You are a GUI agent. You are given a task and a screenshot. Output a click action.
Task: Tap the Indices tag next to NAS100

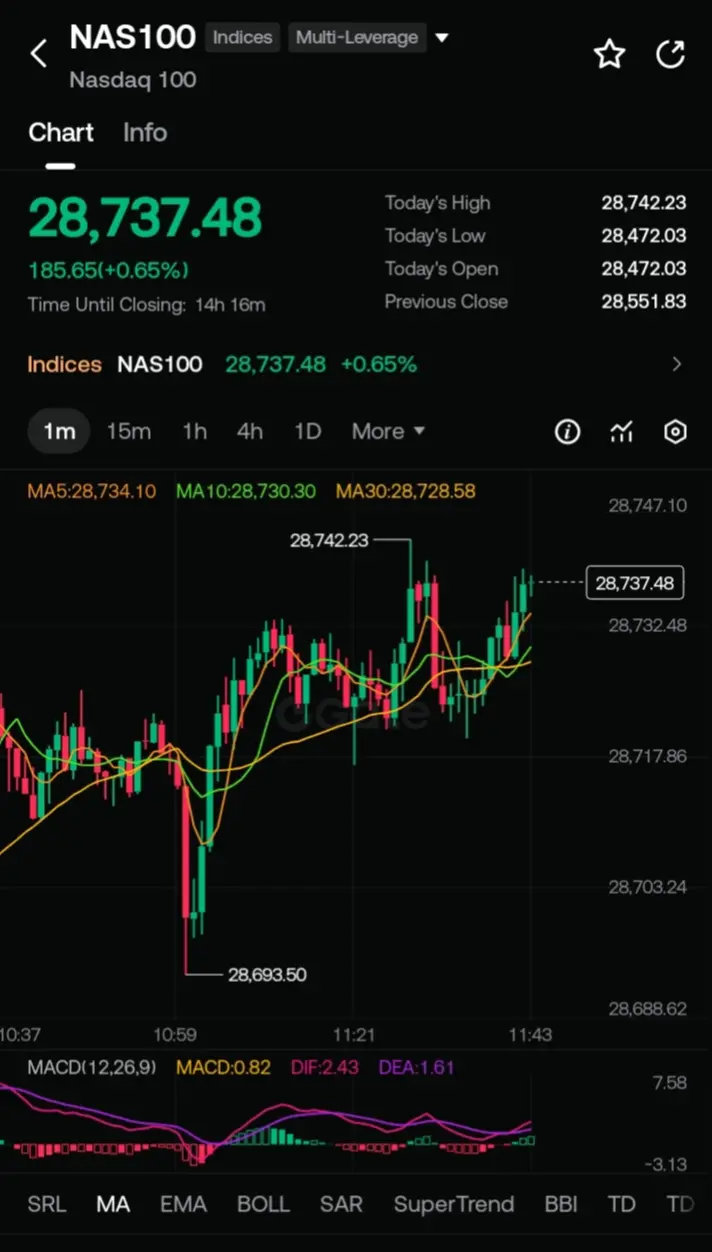click(242, 38)
